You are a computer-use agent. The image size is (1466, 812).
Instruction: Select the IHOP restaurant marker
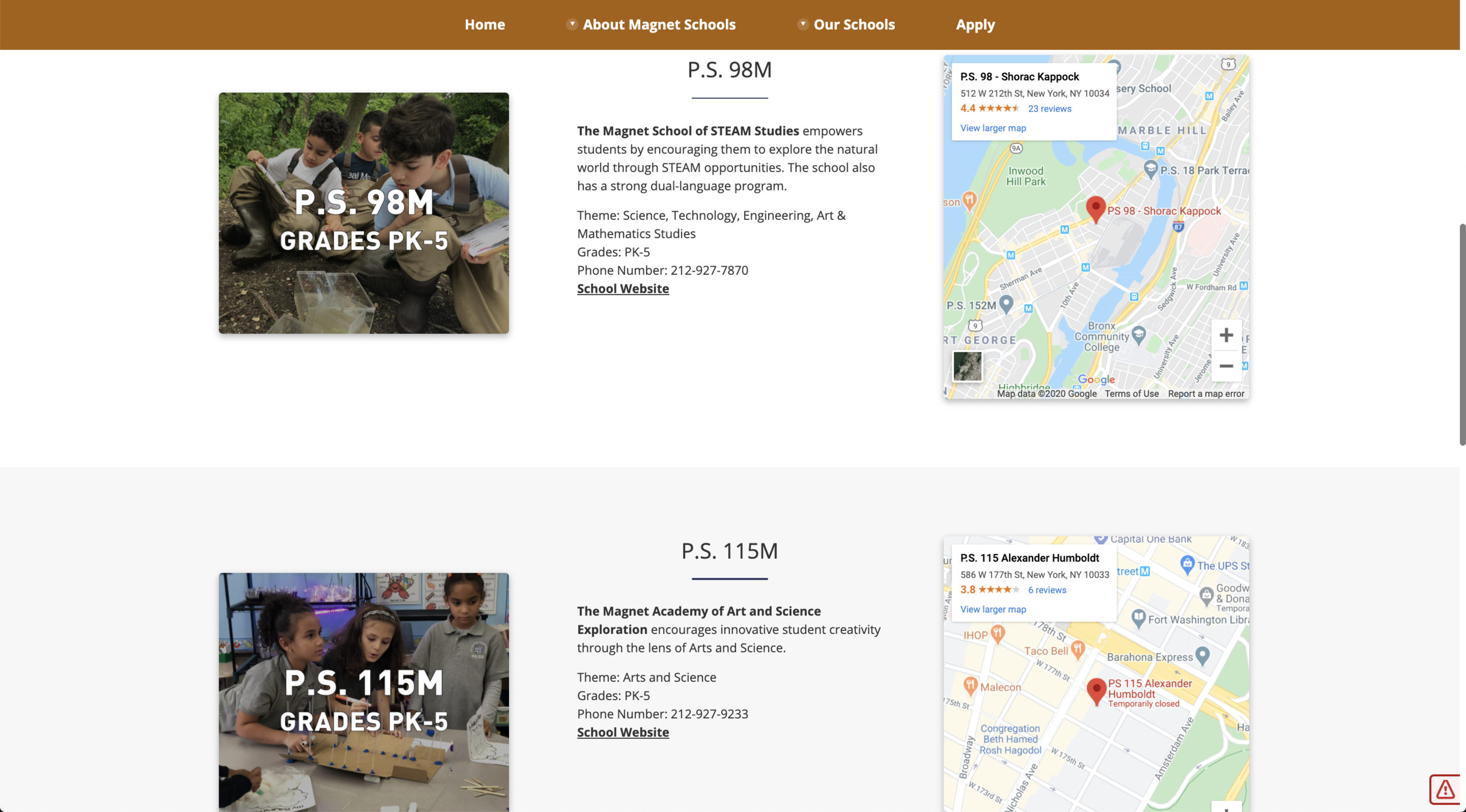pos(997,634)
